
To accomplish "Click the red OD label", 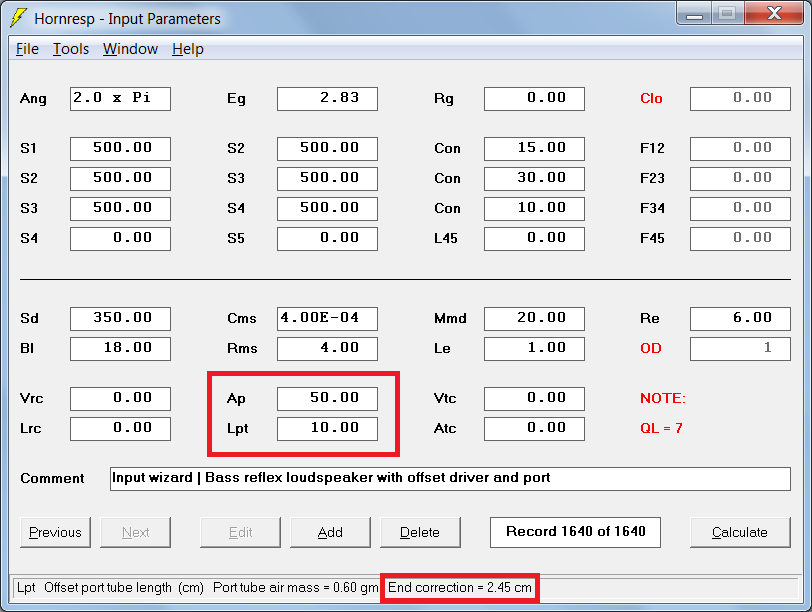I will pos(651,348).
